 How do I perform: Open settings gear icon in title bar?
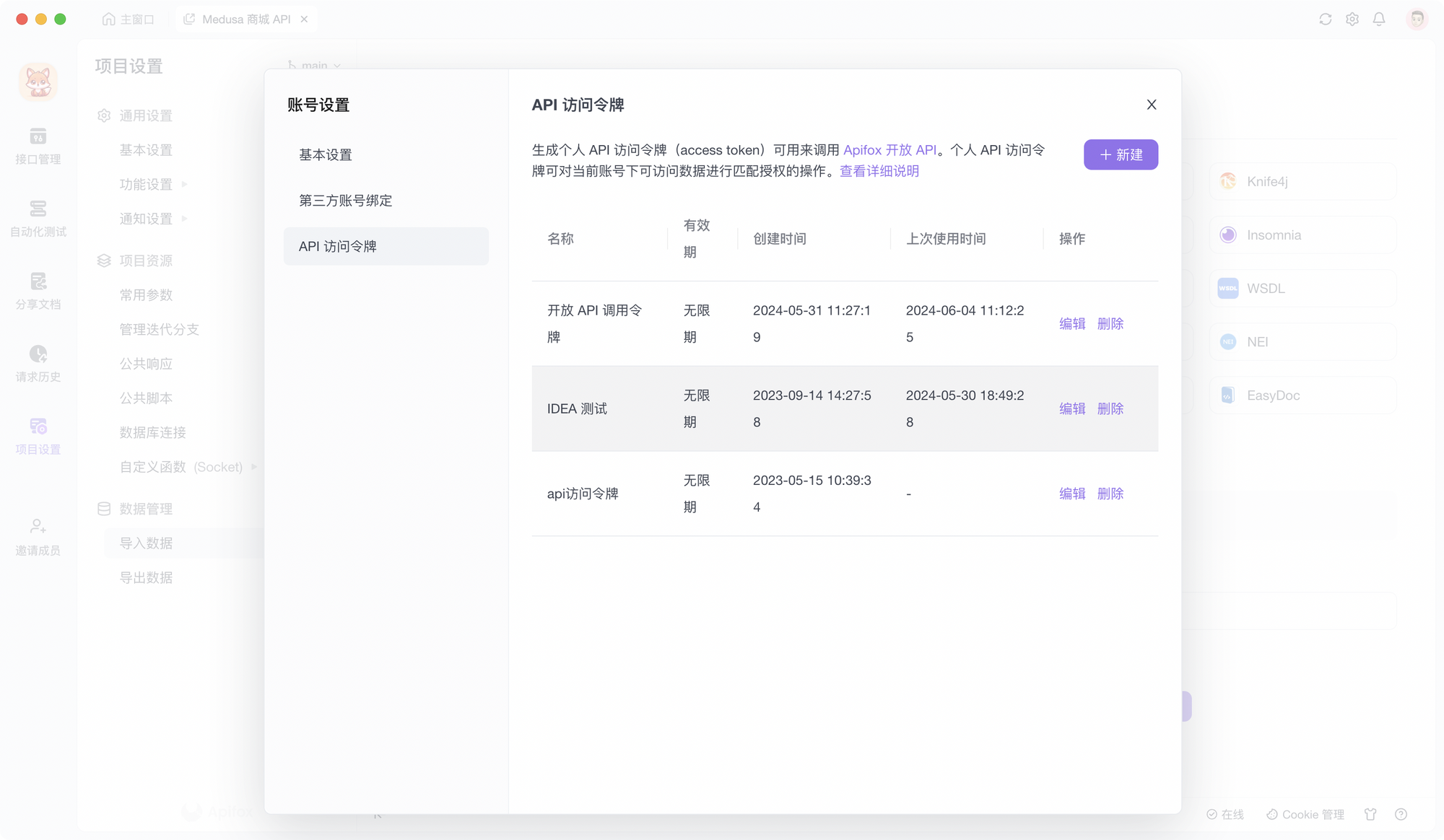(x=1352, y=19)
